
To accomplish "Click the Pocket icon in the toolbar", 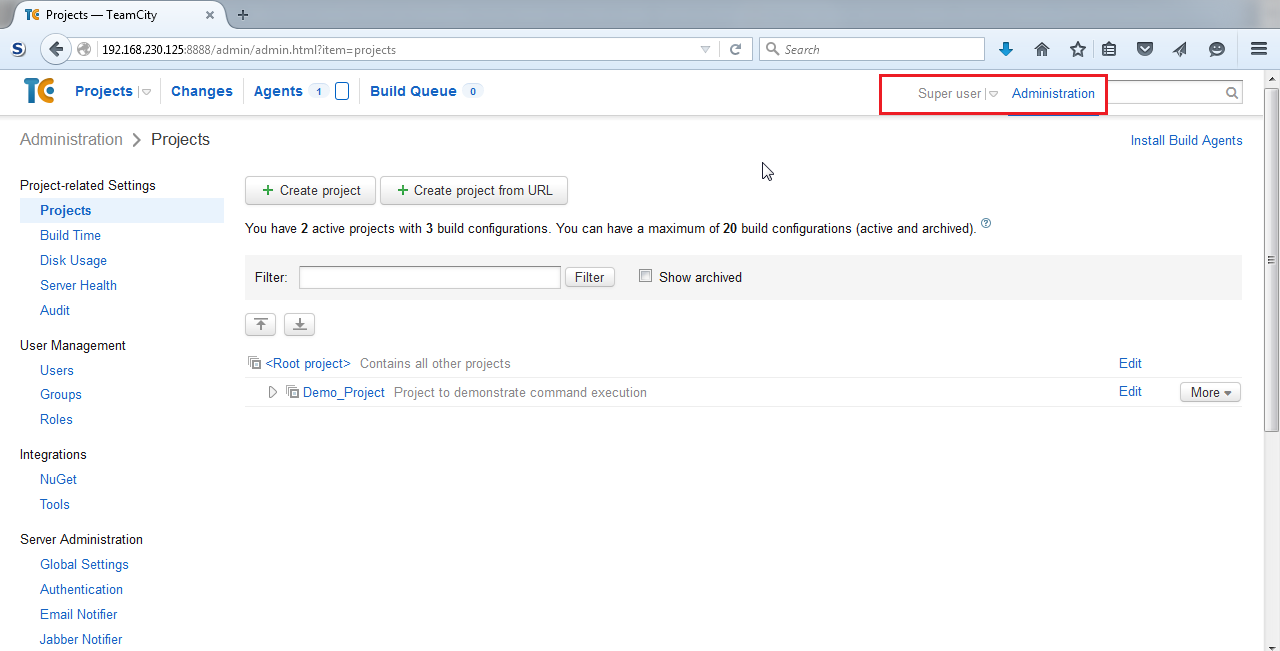I will [1145, 49].
